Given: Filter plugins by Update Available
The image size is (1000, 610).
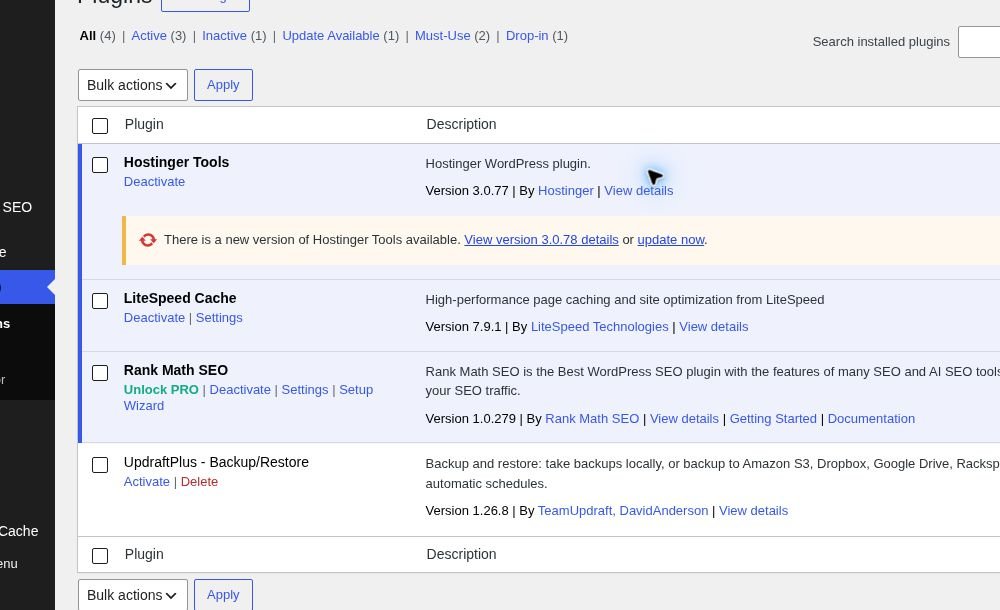Looking at the screenshot, I should point(331,36).
